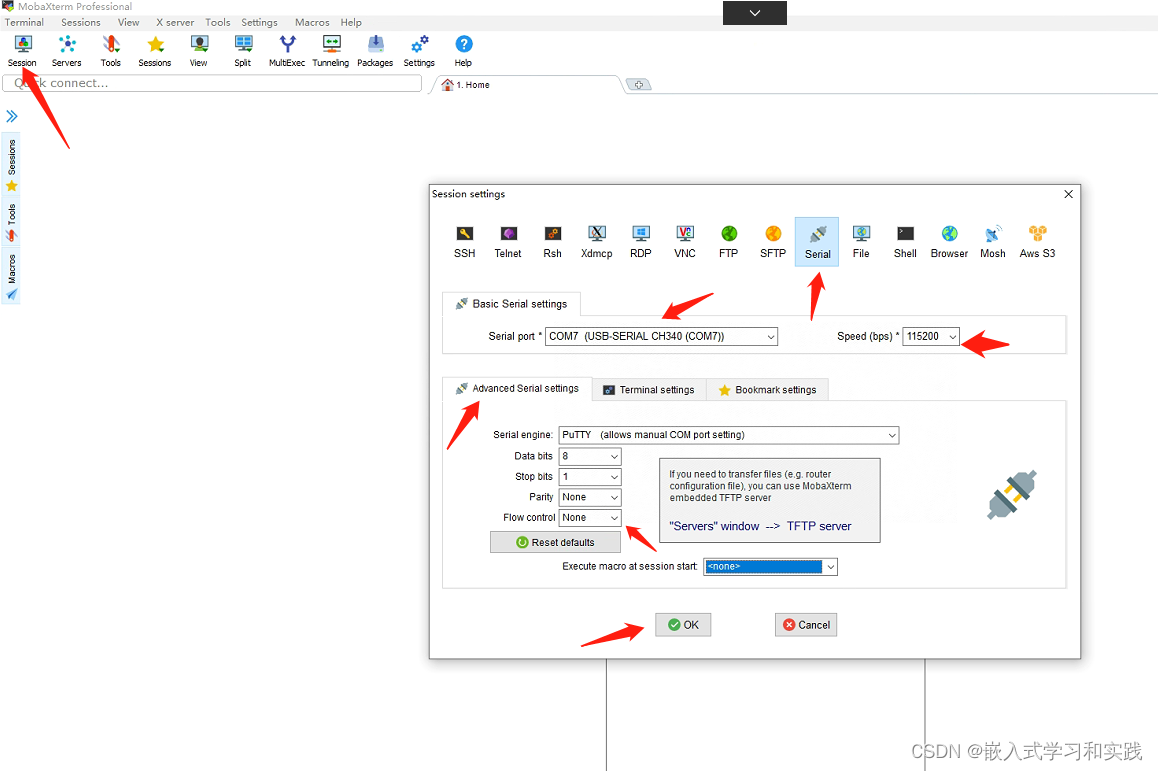Open View menu in menu bar

pos(129,22)
